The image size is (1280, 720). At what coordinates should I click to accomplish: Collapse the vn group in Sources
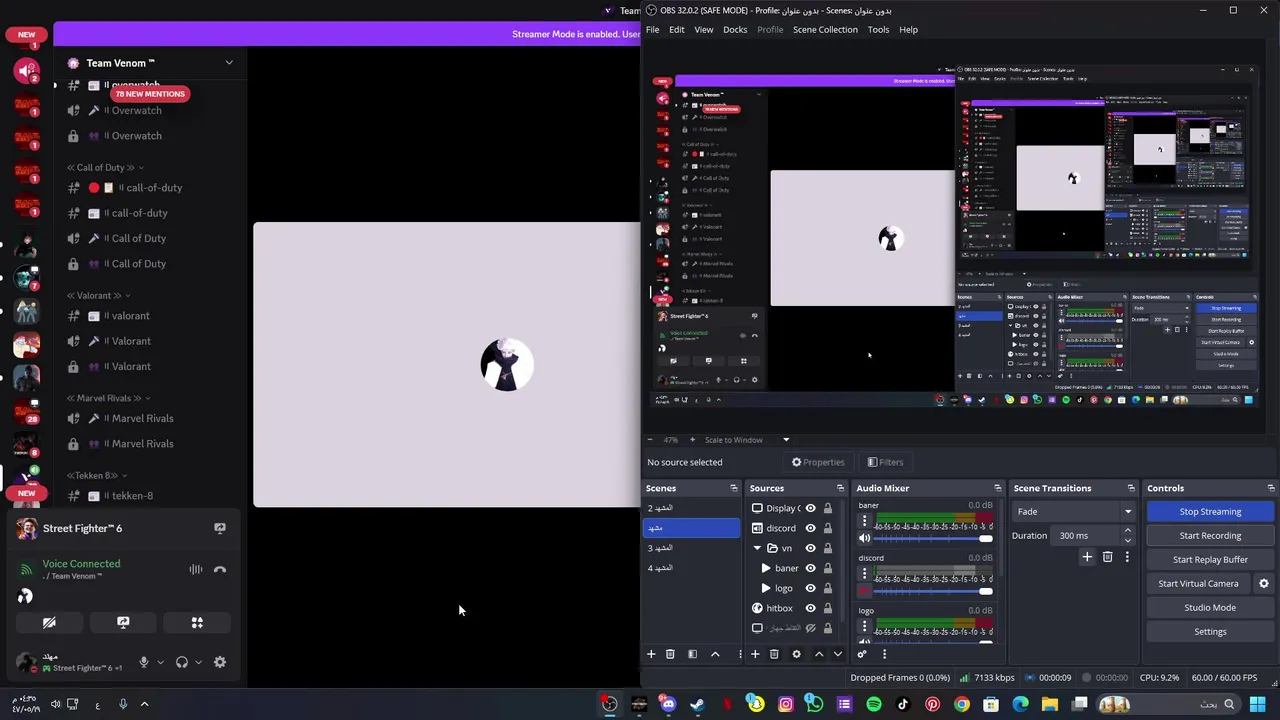point(757,548)
